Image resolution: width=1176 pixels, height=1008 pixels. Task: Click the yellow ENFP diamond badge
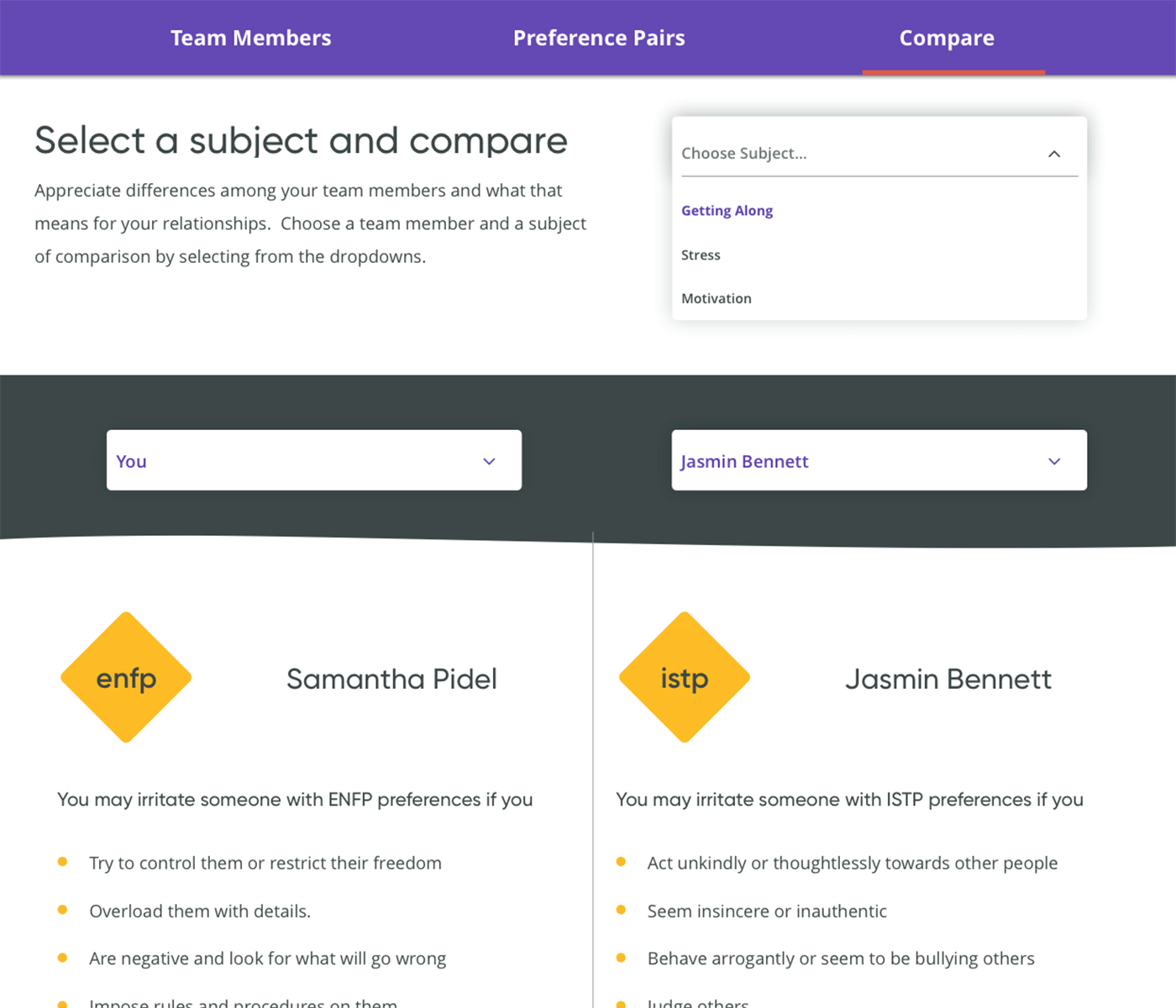coord(126,677)
